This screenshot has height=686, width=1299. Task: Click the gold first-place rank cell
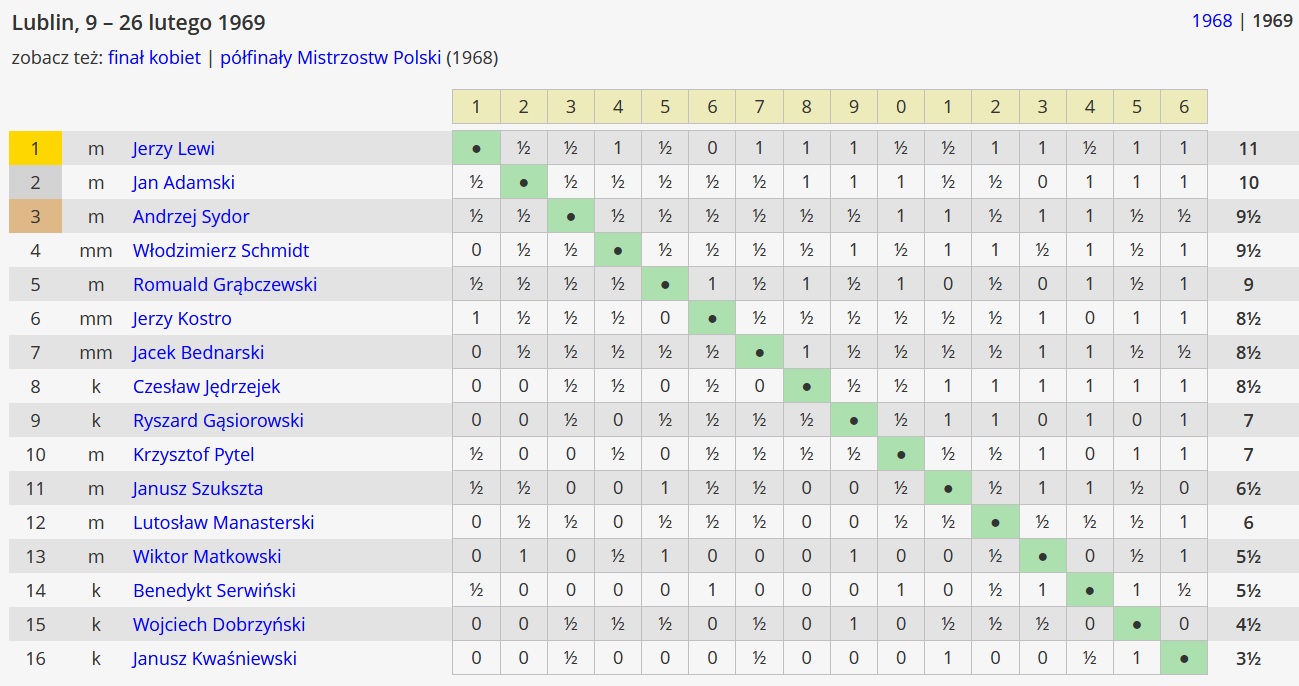35,149
